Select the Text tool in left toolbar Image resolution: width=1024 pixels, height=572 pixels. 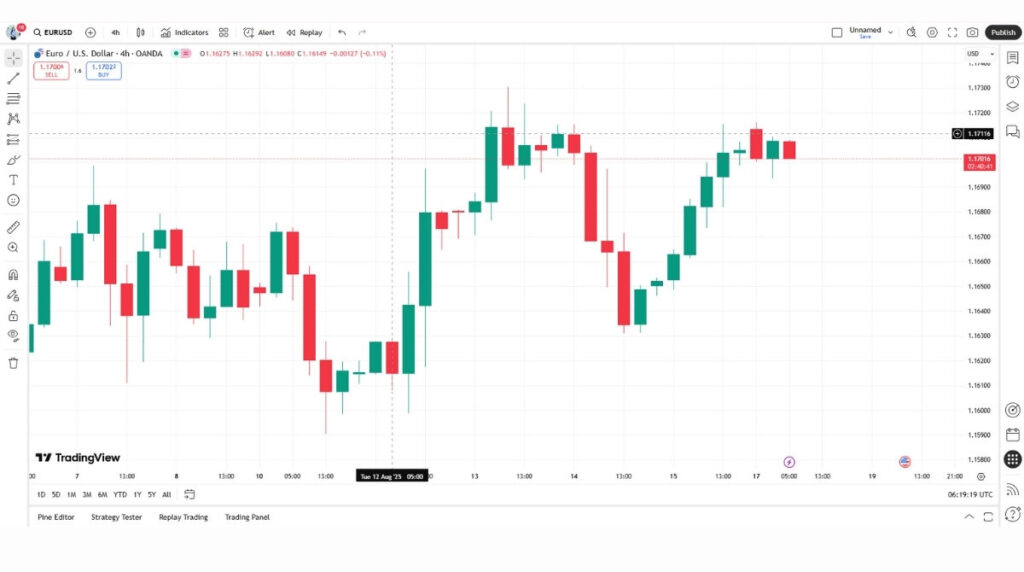point(13,180)
